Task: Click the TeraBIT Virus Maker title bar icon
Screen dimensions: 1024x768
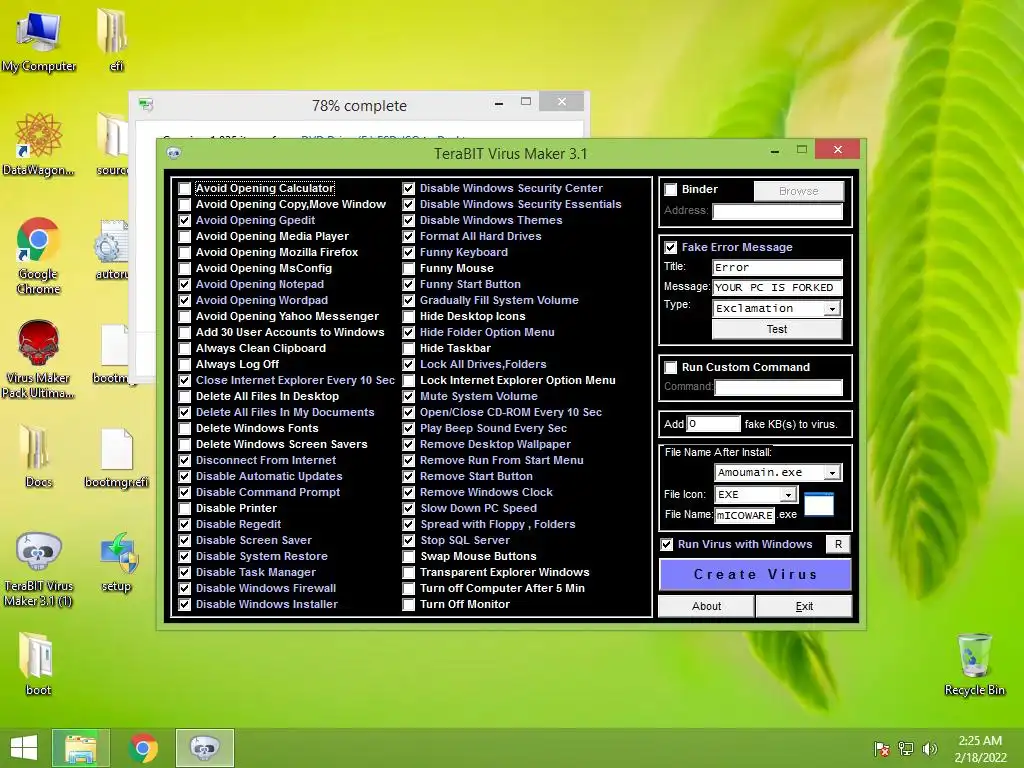Action: 174,153
